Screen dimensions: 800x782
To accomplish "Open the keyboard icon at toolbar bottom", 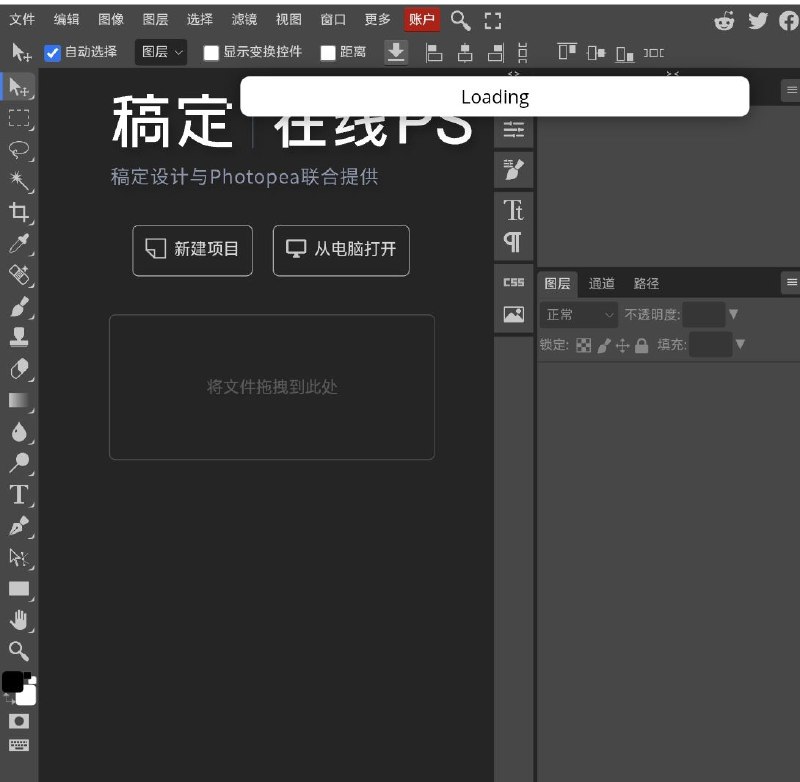I will point(19,745).
